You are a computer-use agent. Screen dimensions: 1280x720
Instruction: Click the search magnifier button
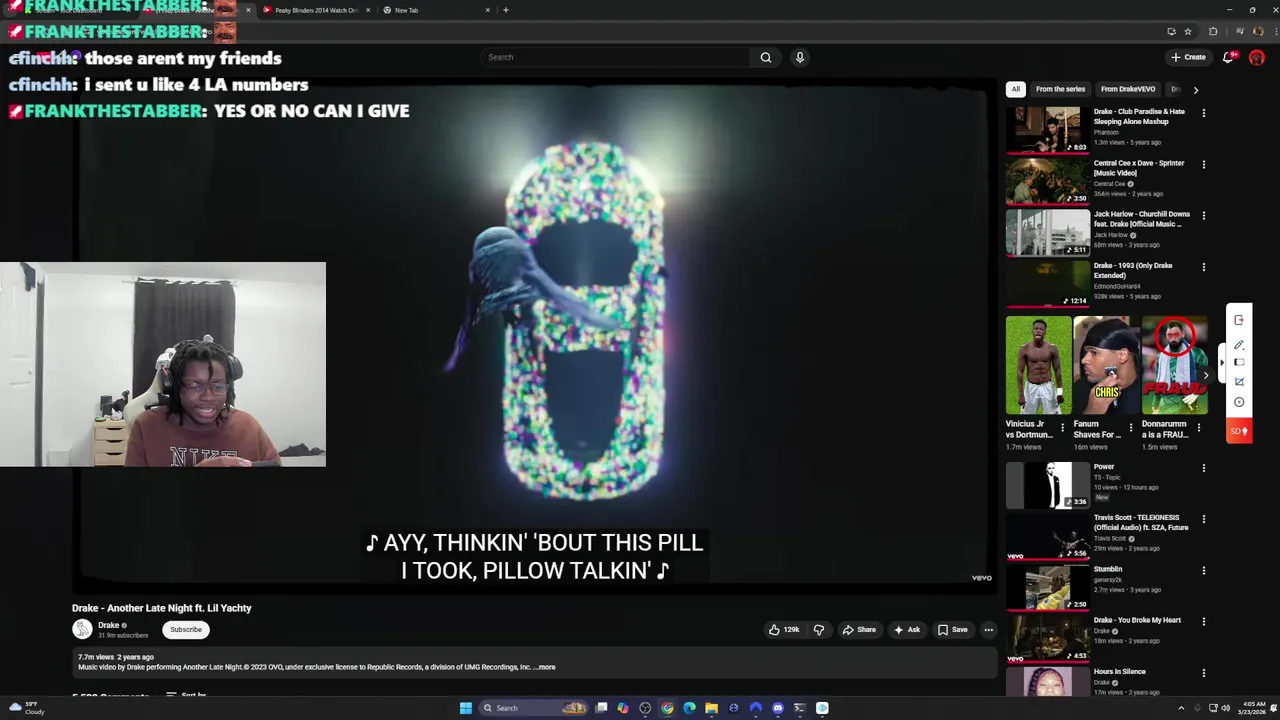pyautogui.click(x=766, y=57)
